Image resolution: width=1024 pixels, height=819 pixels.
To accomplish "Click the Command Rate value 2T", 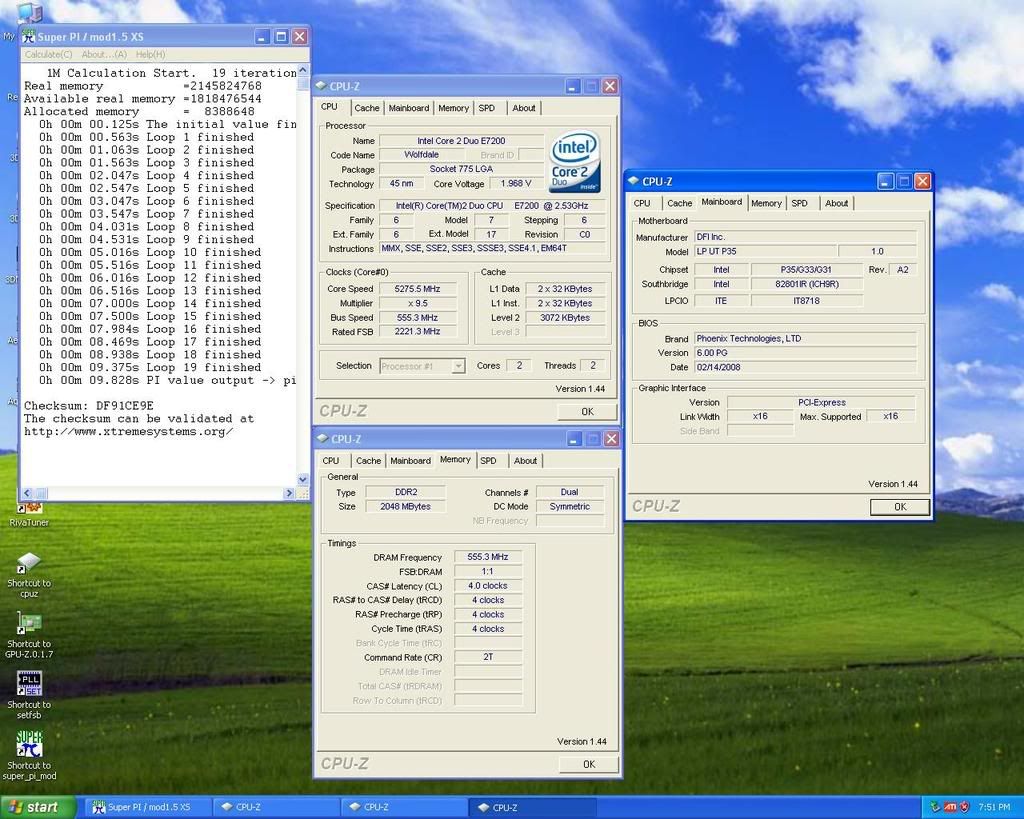I will coord(488,657).
